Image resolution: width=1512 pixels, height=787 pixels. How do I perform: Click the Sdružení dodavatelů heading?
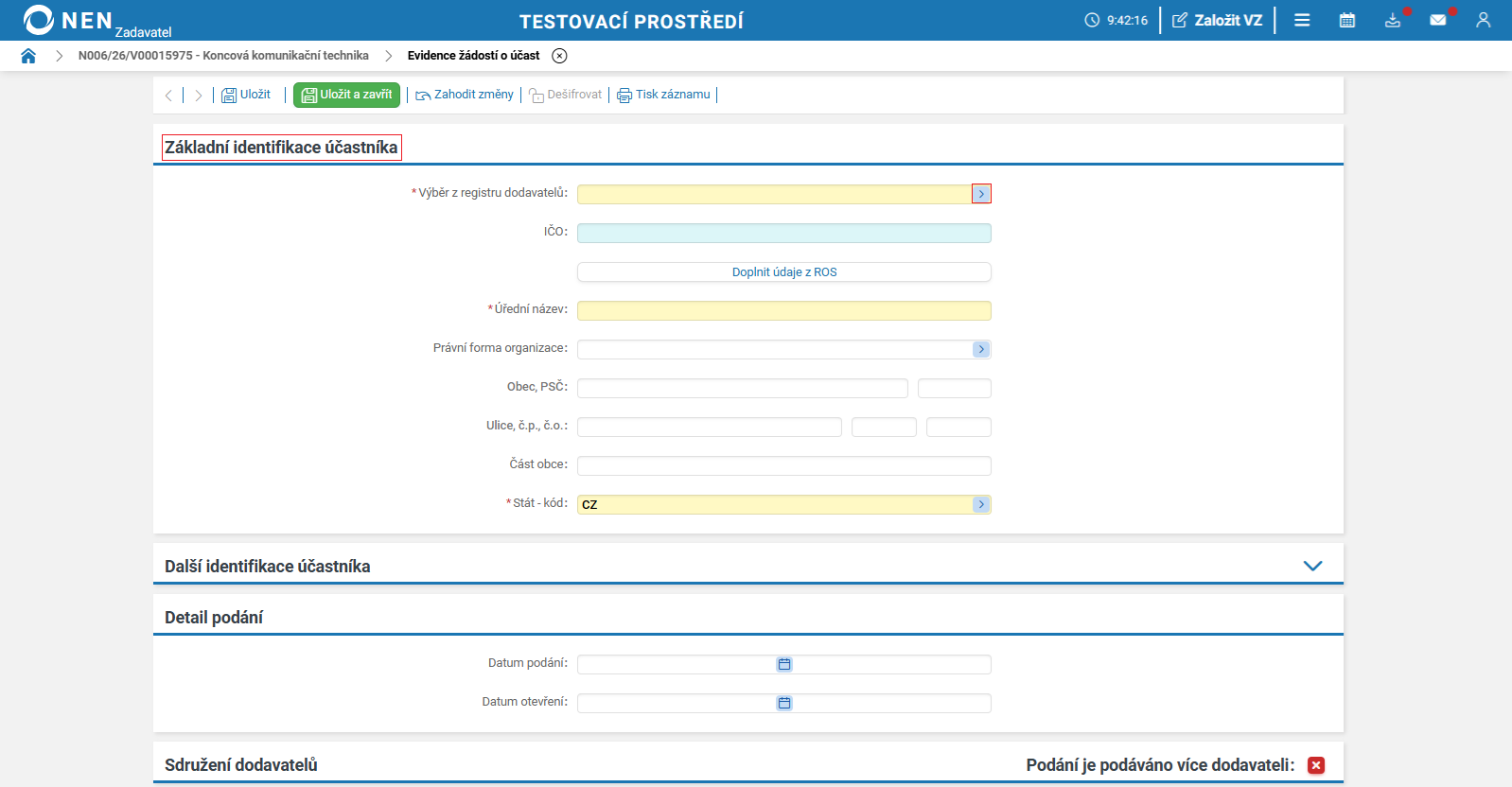pyautogui.click(x=241, y=765)
